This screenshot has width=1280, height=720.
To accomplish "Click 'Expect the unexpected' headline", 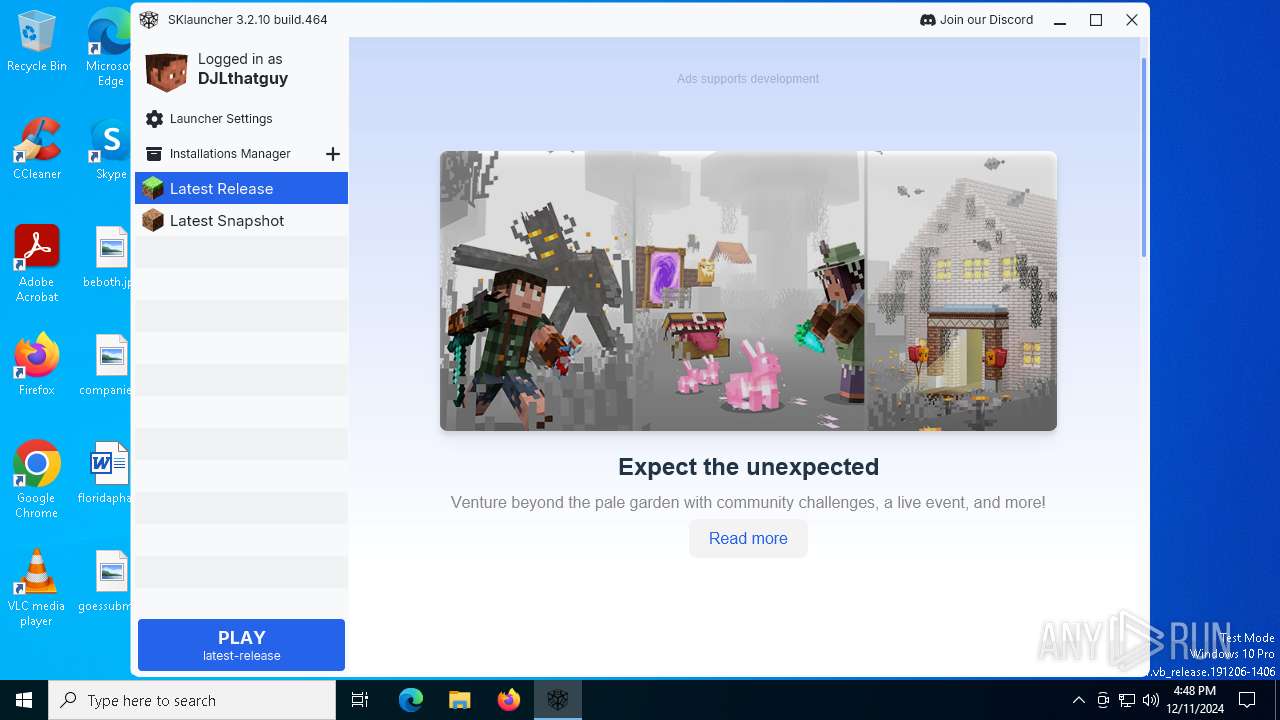I will pos(748,467).
